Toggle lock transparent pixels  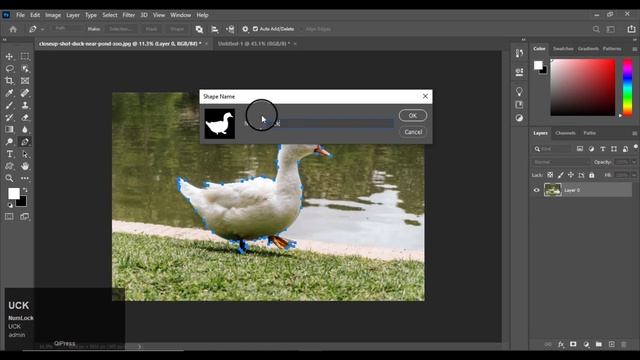[x=550, y=175]
